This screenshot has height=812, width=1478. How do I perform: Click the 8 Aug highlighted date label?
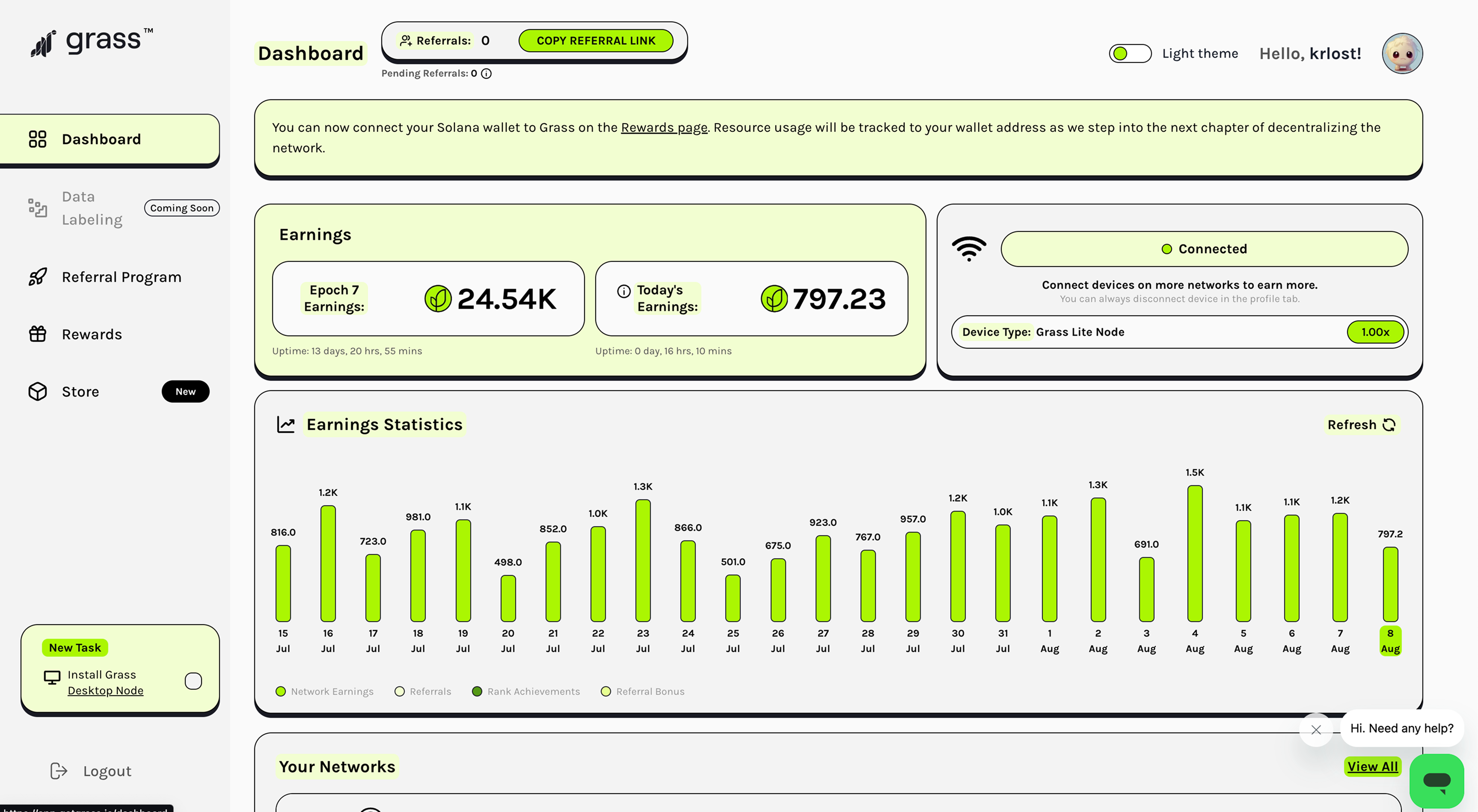1390,640
